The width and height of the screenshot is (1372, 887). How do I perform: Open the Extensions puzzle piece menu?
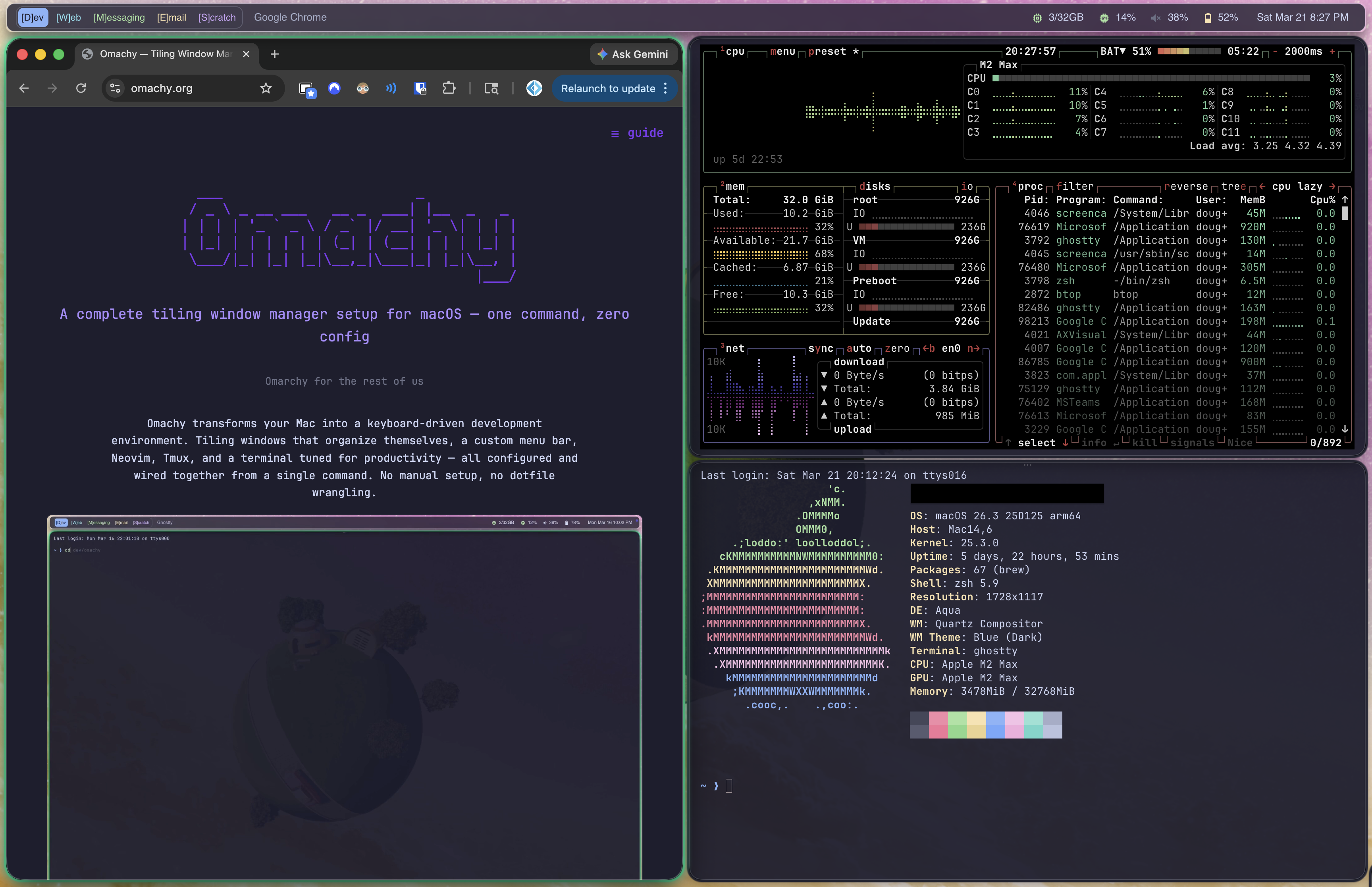pyautogui.click(x=449, y=88)
